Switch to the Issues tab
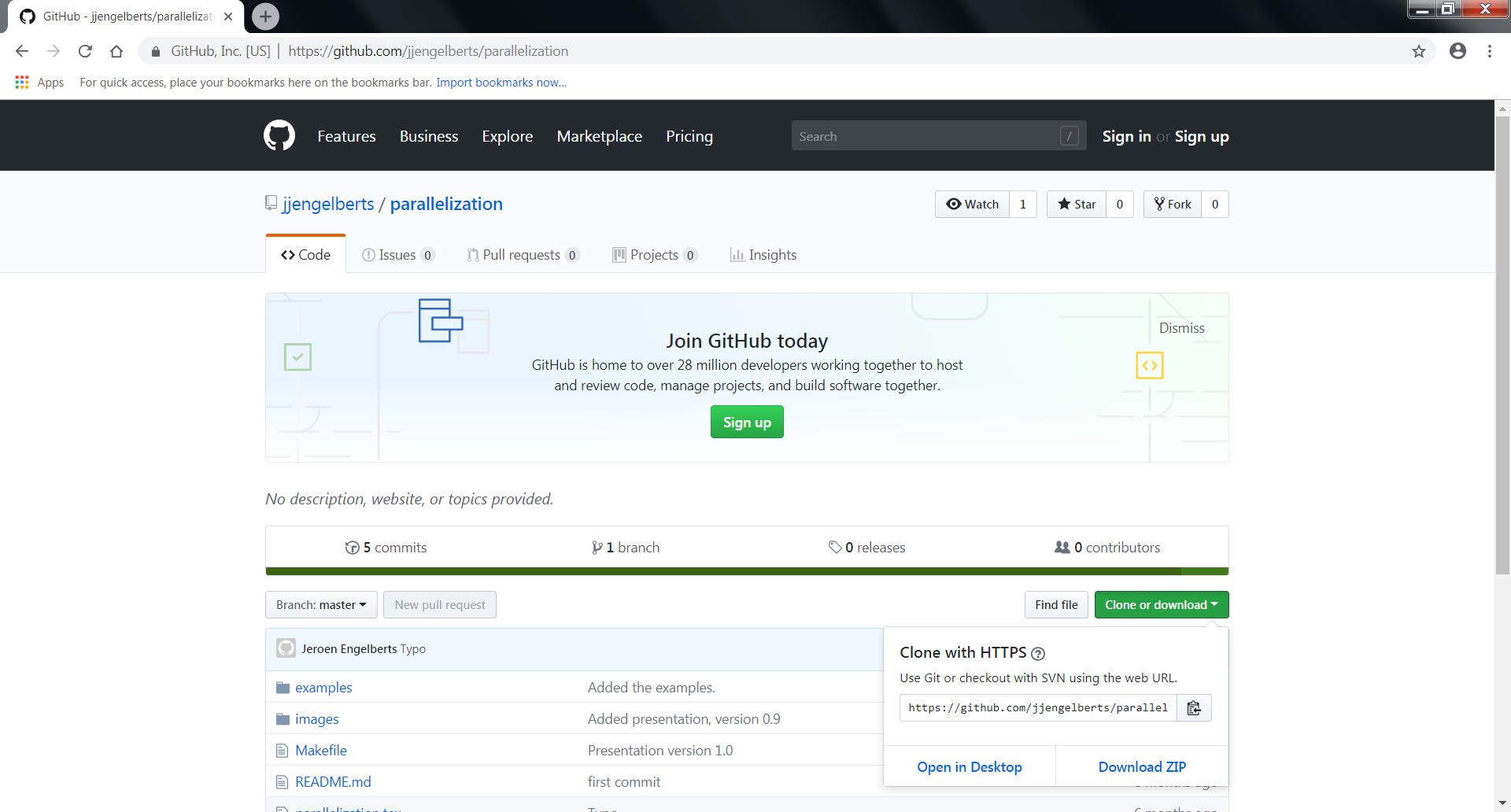 click(x=398, y=254)
